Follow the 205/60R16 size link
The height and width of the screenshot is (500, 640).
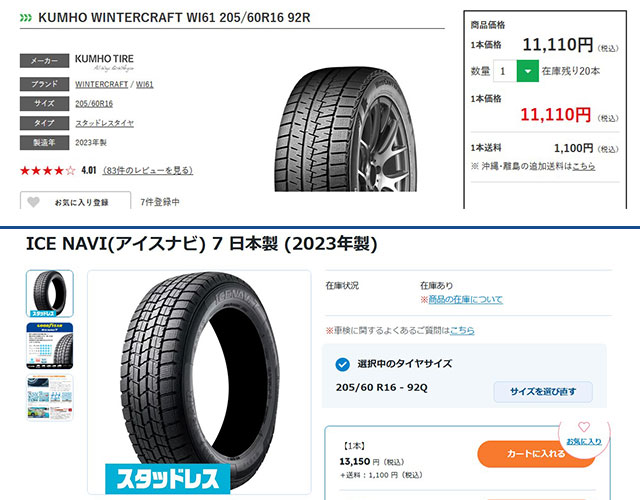[94, 104]
